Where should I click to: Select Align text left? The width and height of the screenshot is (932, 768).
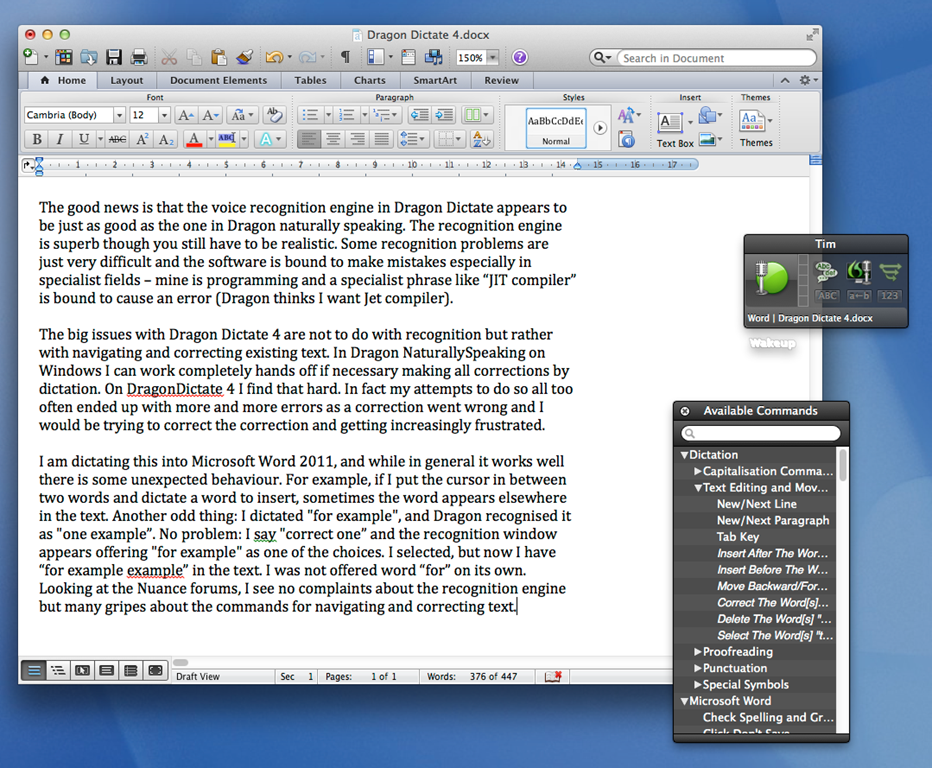pyautogui.click(x=309, y=140)
